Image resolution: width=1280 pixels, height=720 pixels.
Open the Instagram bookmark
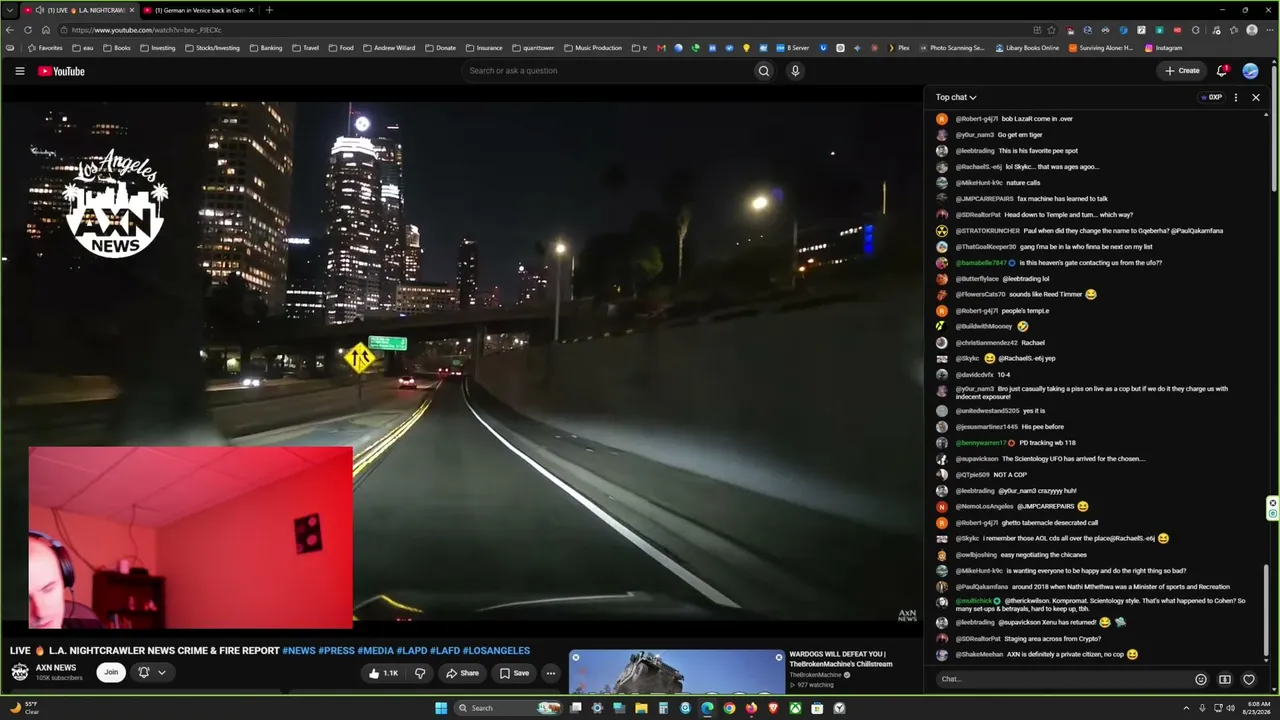coord(1164,48)
